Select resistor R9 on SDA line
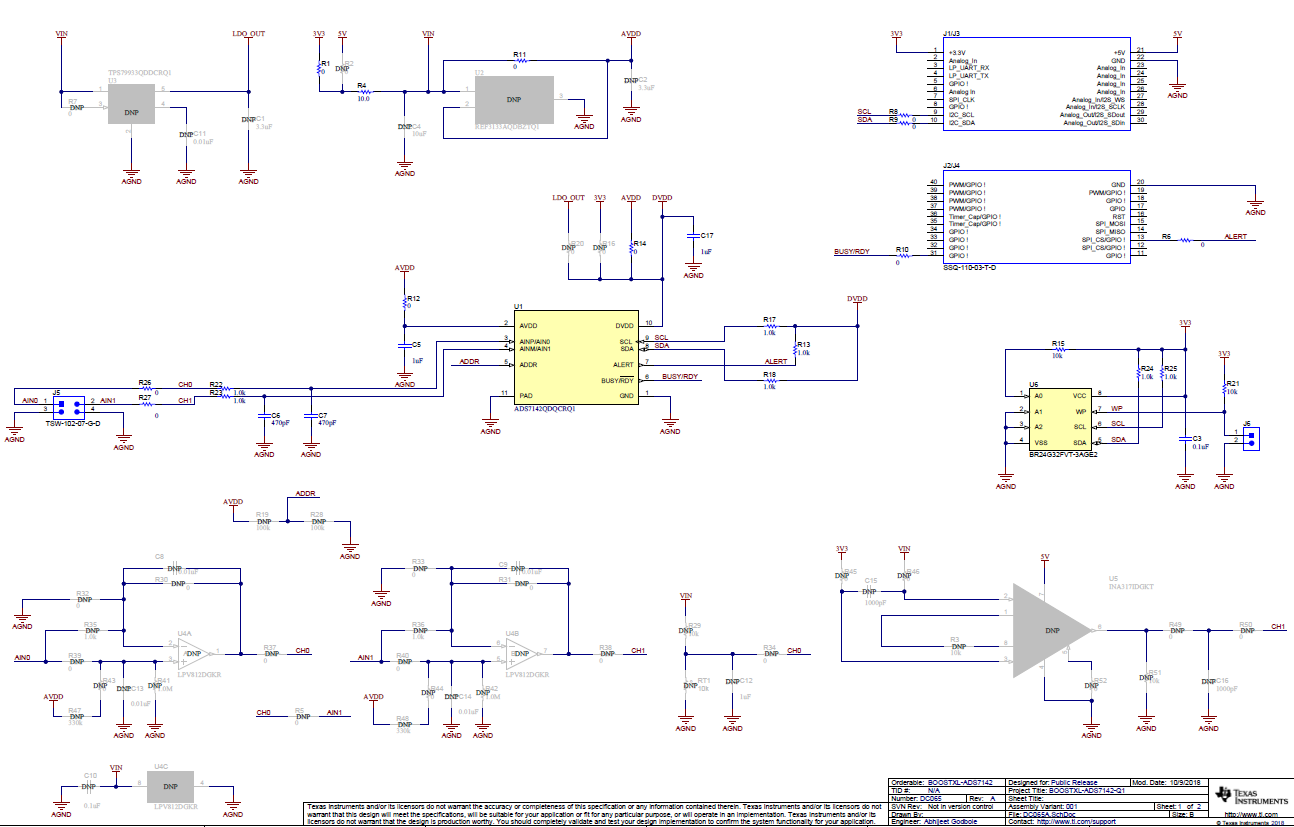 905,121
